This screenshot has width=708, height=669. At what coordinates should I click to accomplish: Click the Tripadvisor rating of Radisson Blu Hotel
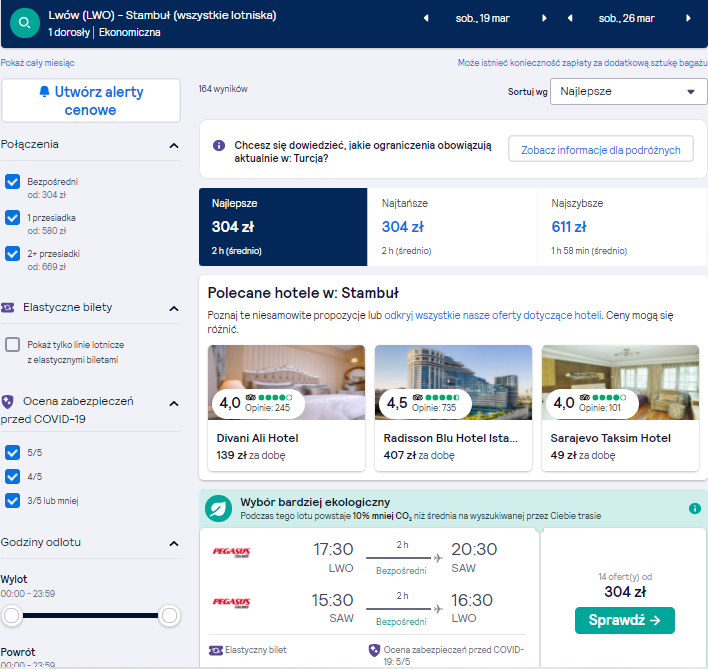424,402
